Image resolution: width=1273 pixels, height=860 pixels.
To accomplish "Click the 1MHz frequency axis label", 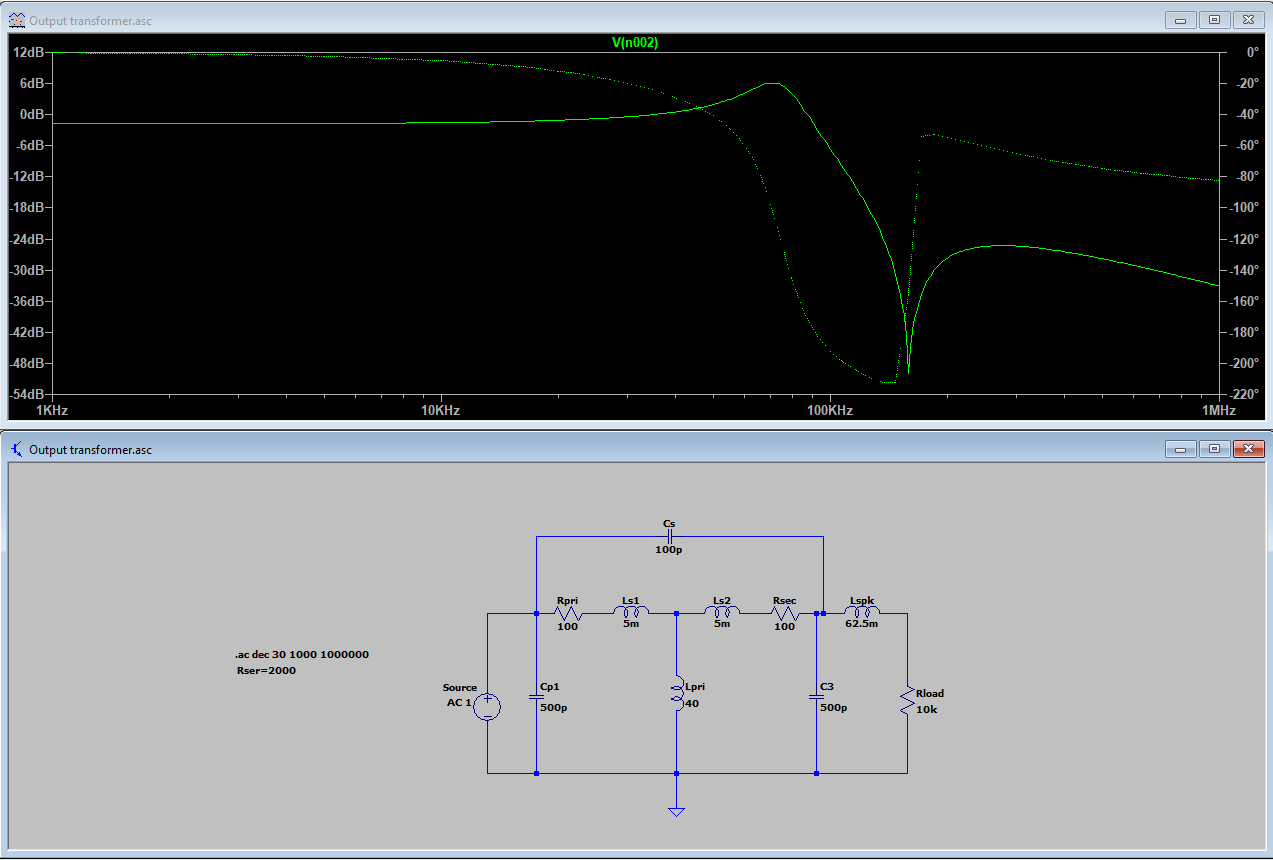I will pyautogui.click(x=1217, y=410).
